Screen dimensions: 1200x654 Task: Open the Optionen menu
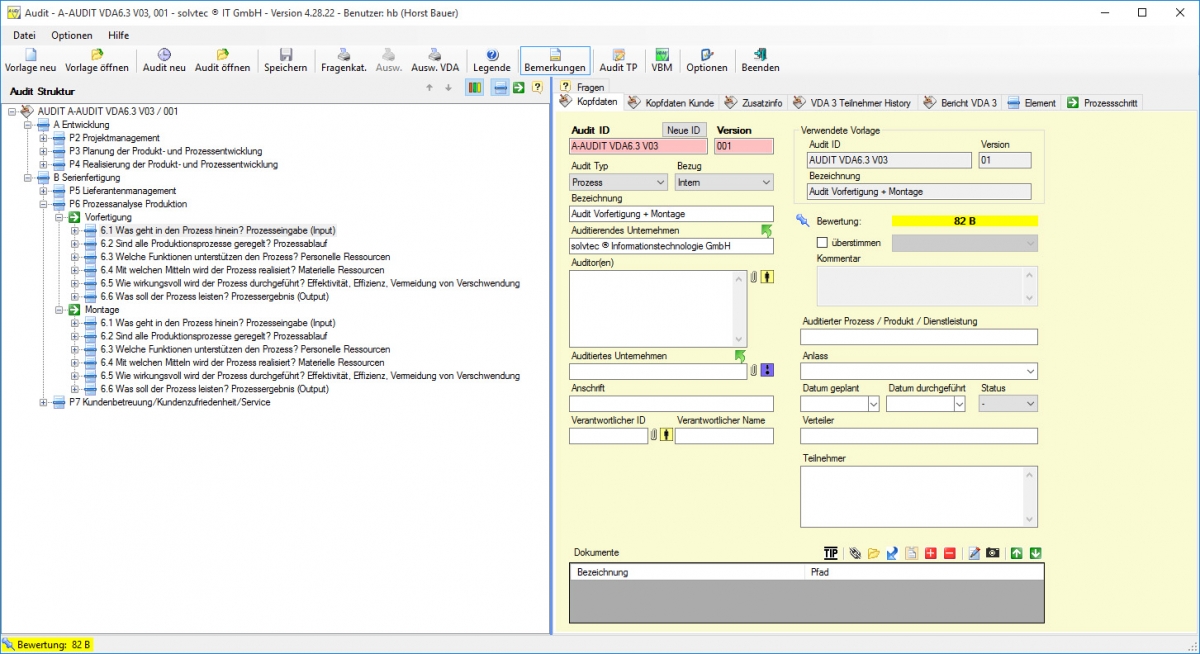71,35
